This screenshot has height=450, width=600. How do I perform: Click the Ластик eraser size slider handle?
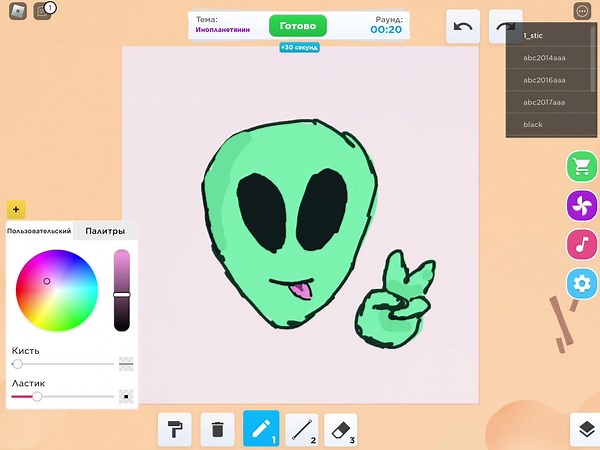coord(37,396)
